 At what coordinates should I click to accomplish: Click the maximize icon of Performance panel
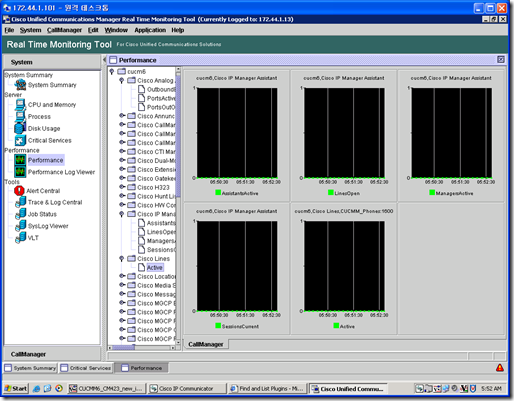click(501, 59)
